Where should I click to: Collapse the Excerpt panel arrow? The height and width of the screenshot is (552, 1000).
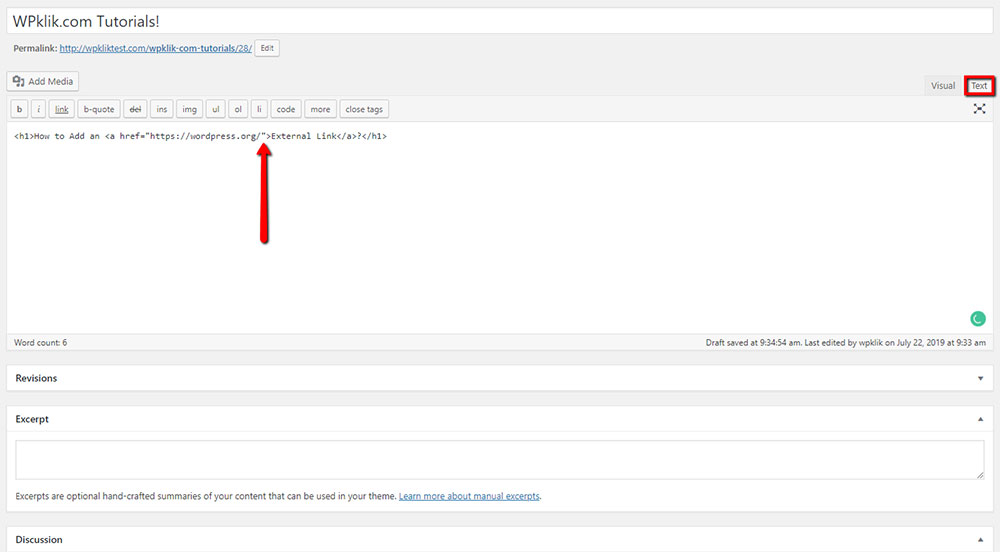click(980, 419)
